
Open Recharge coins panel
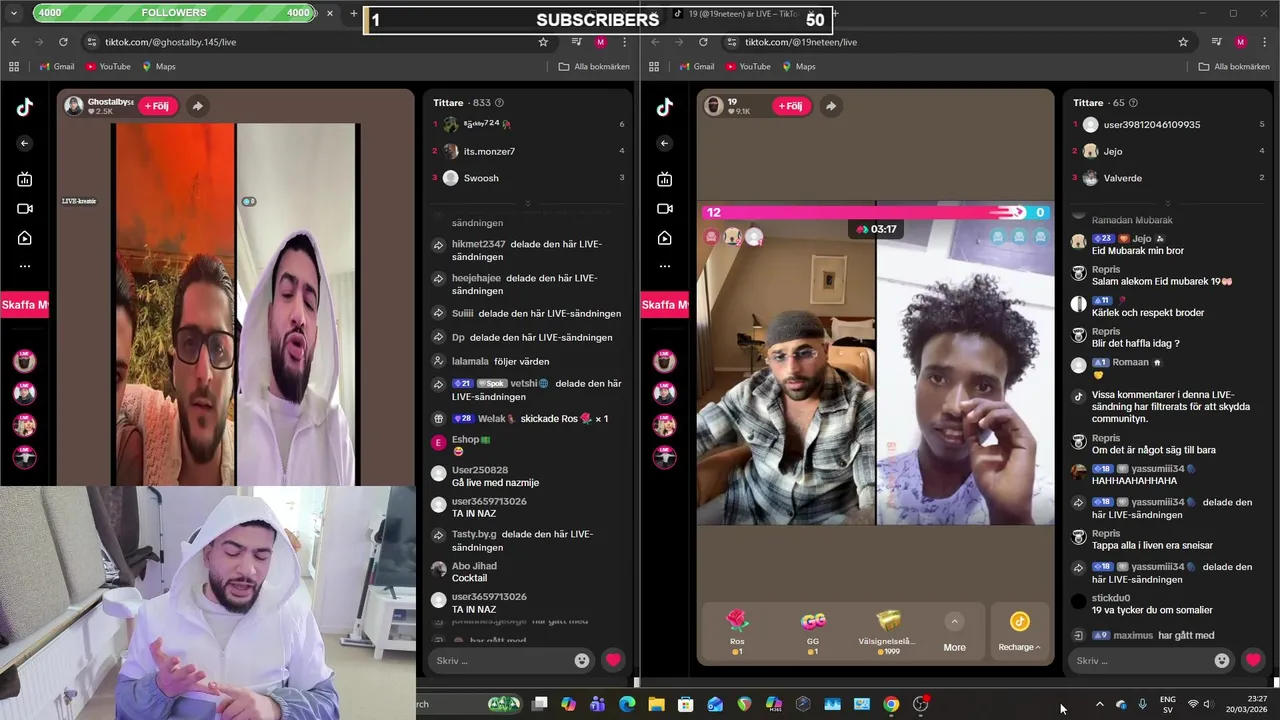click(x=1019, y=632)
